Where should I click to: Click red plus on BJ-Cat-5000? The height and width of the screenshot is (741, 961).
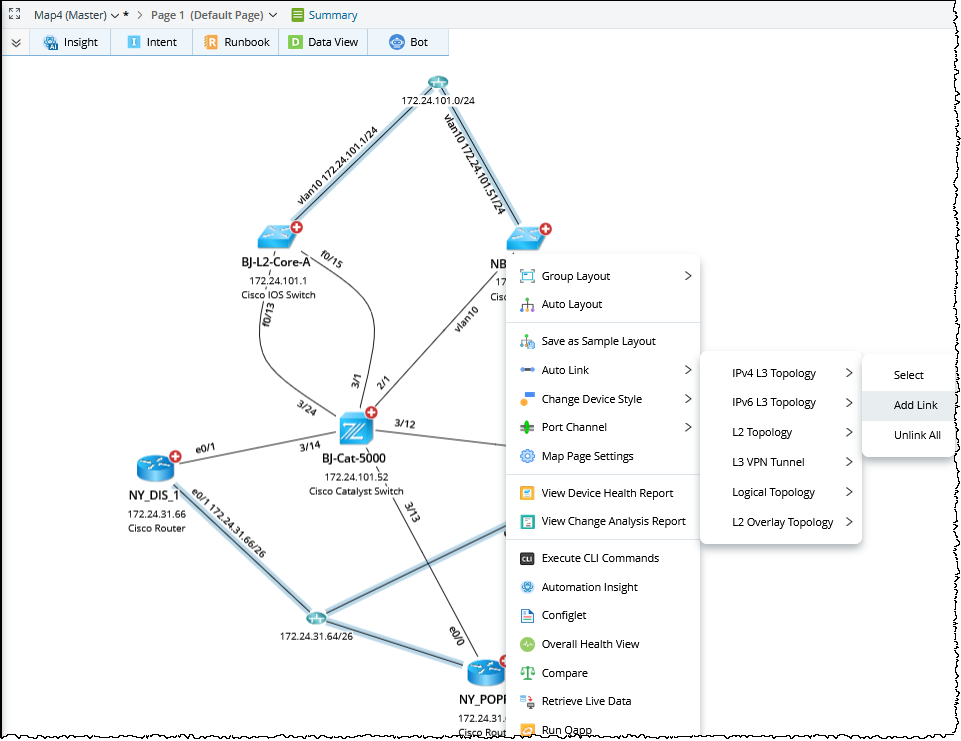click(371, 412)
